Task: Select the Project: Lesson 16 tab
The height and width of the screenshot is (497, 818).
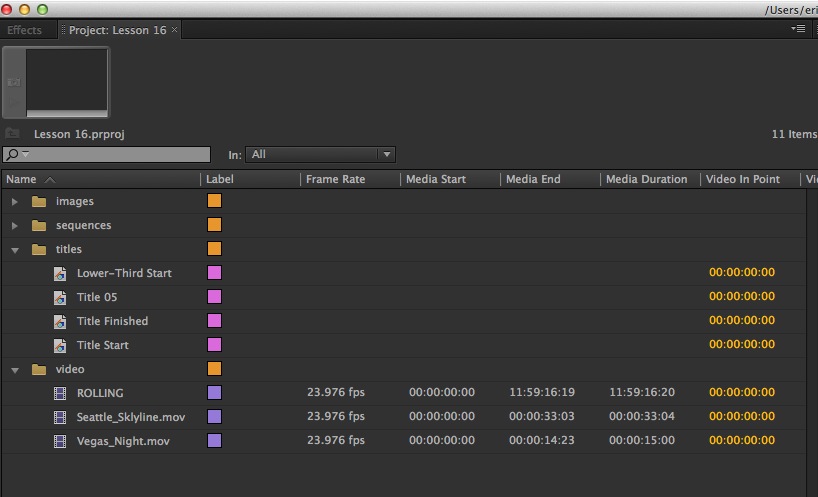Action: click(117, 30)
